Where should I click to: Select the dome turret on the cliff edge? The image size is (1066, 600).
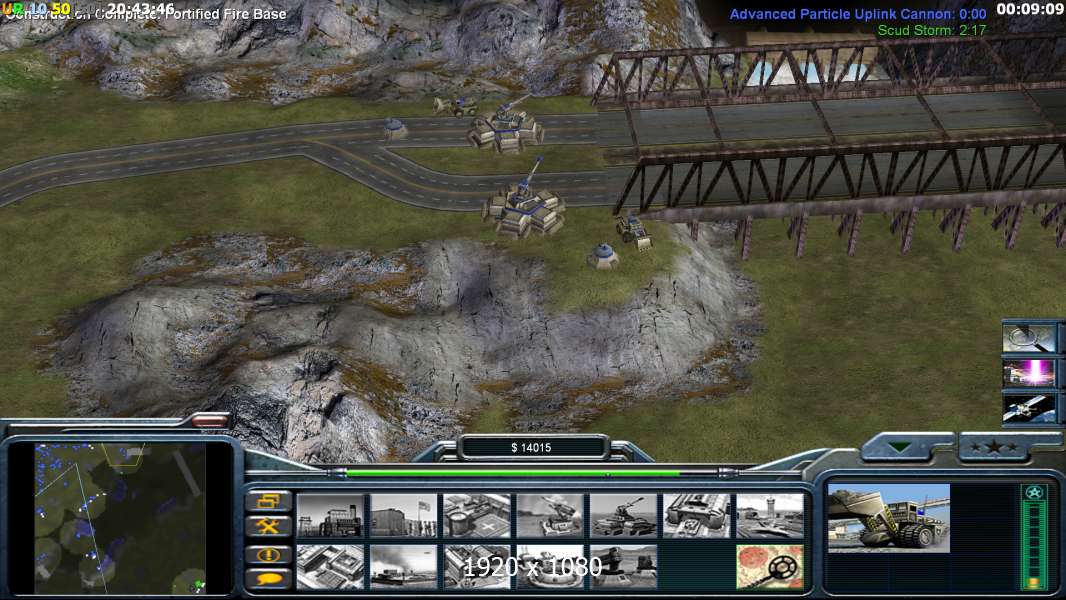[x=603, y=255]
